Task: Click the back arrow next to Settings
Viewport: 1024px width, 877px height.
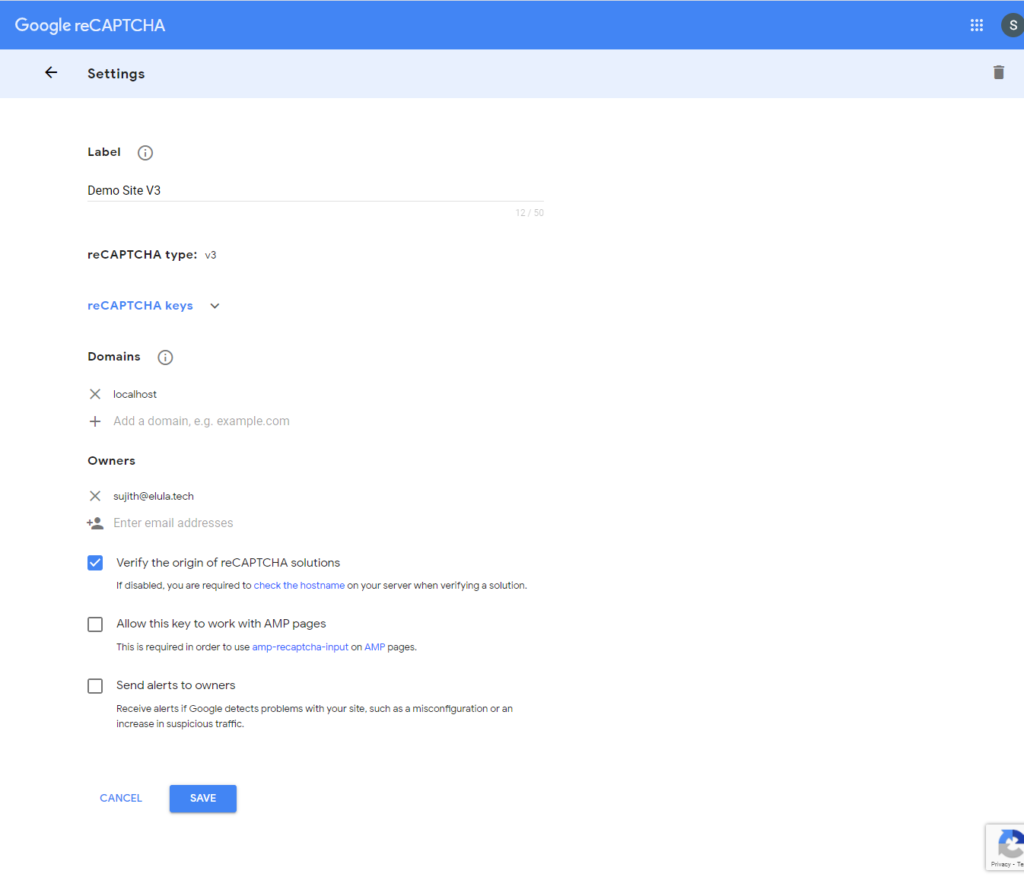Action: [51, 73]
